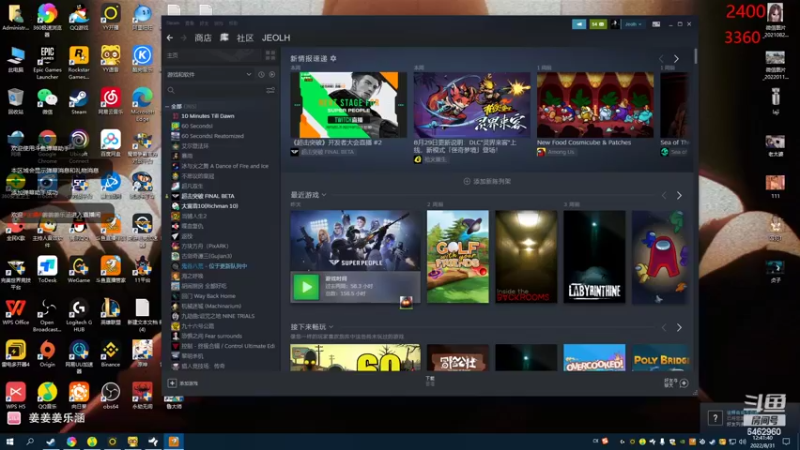The width and height of the screenshot is (800, 450).
Task: Open the SUPER PEOPLE Twitch news thumbnail
Action: [348, 105]
